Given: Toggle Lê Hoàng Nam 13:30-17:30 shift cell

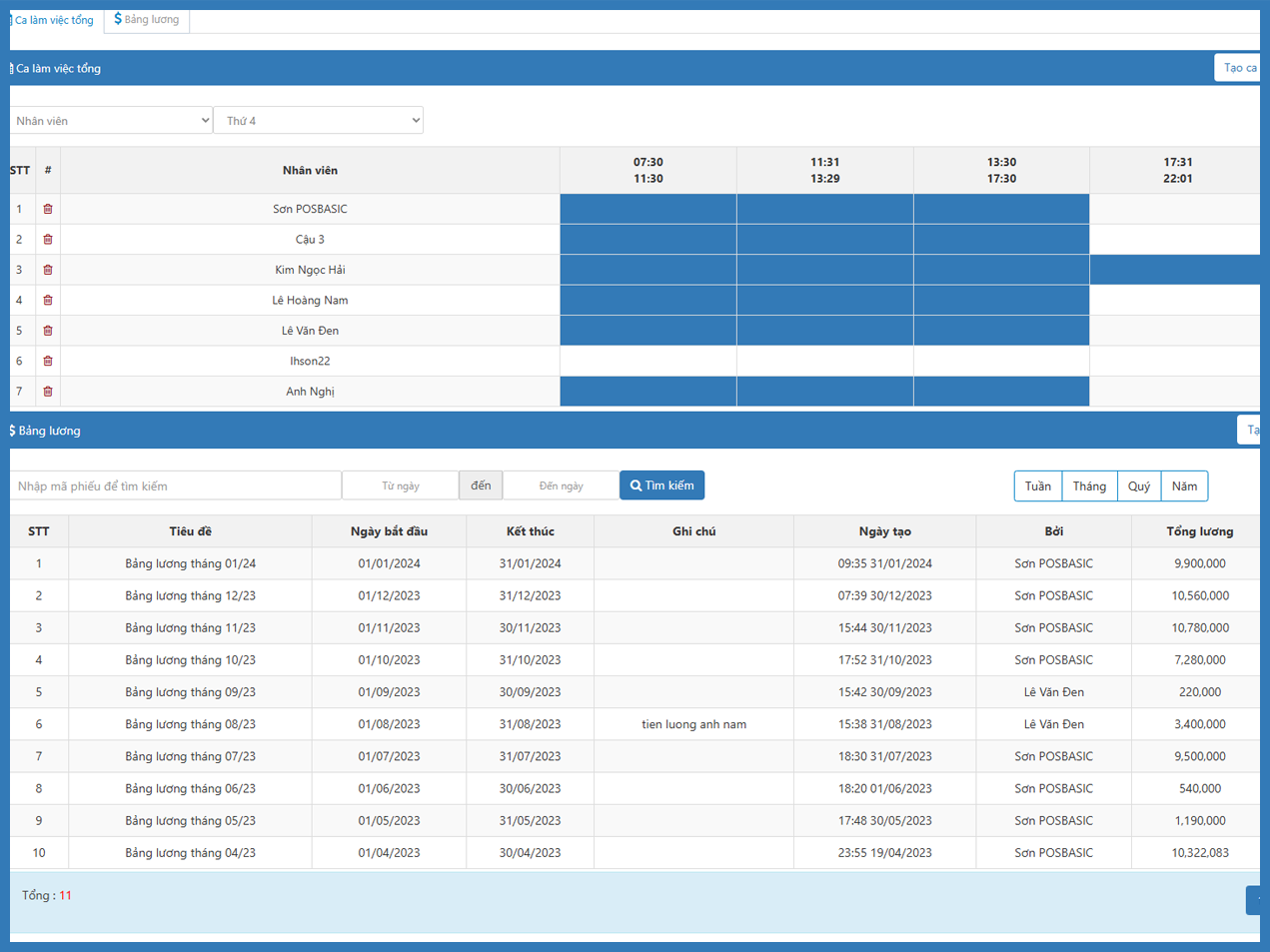Looking at the screenshot, I should 1001,301.
